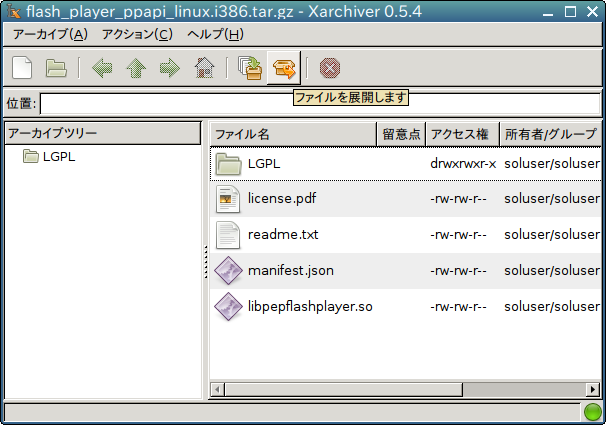The width and height of the screenshot is (606, 425).
Task: Click drwxrwxr-x permission of LGPL
Action: [463, 164]
